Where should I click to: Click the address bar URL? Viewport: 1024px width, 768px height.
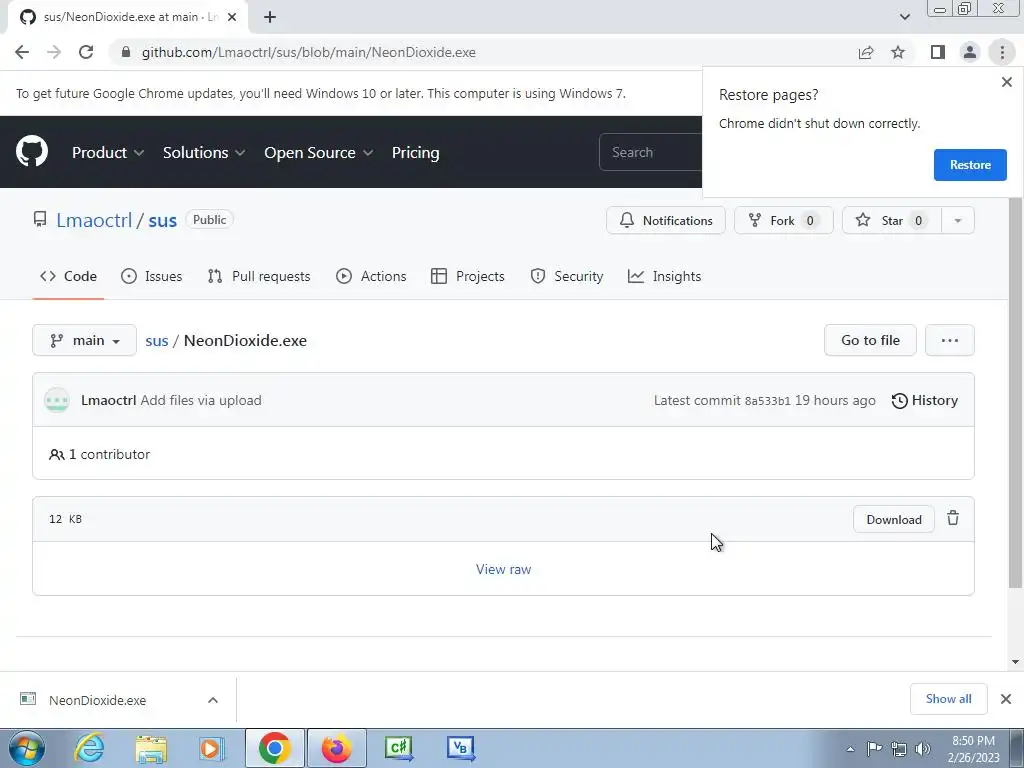[x=308, y=52]
